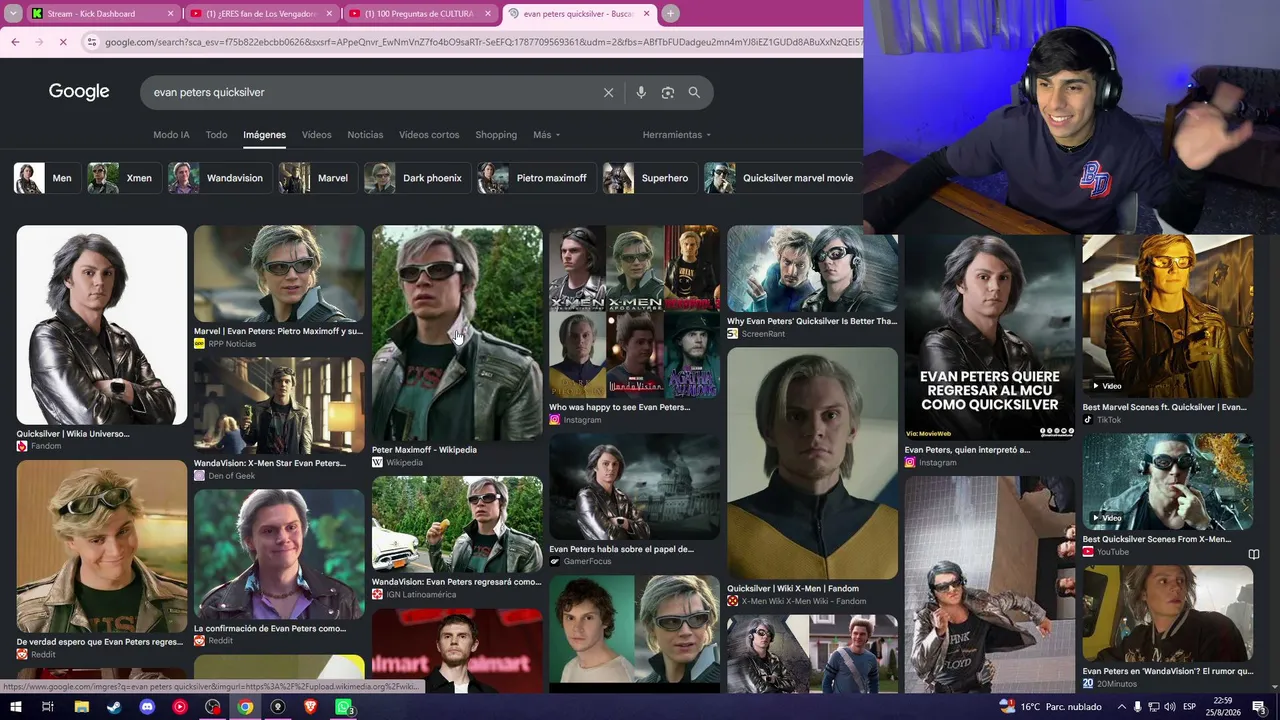Show hidden system tray icons
The width and height of the screenshot is (1280, 720).
click(x=1122, y=707)
